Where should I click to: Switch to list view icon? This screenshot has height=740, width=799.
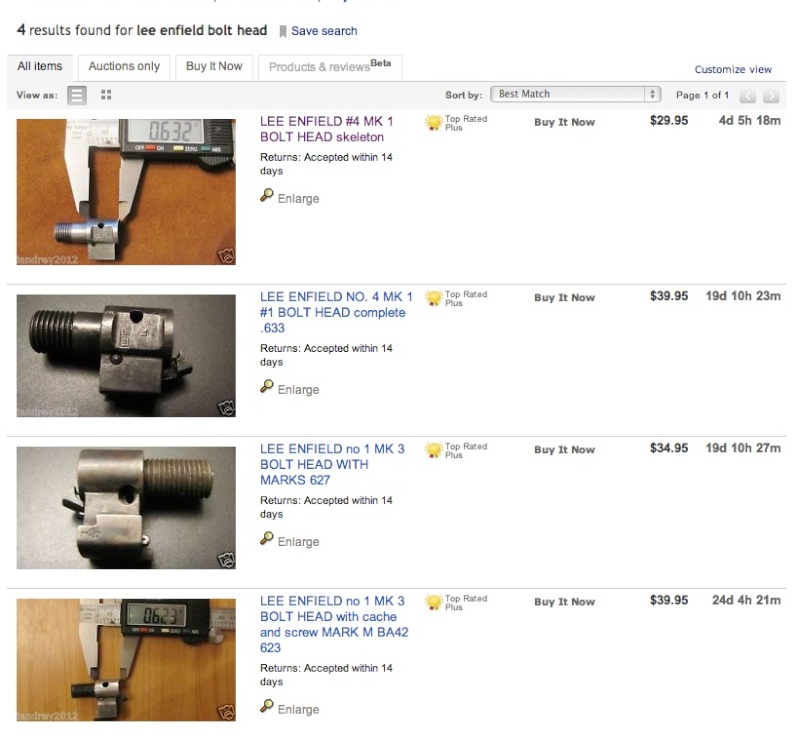(77, 95)
